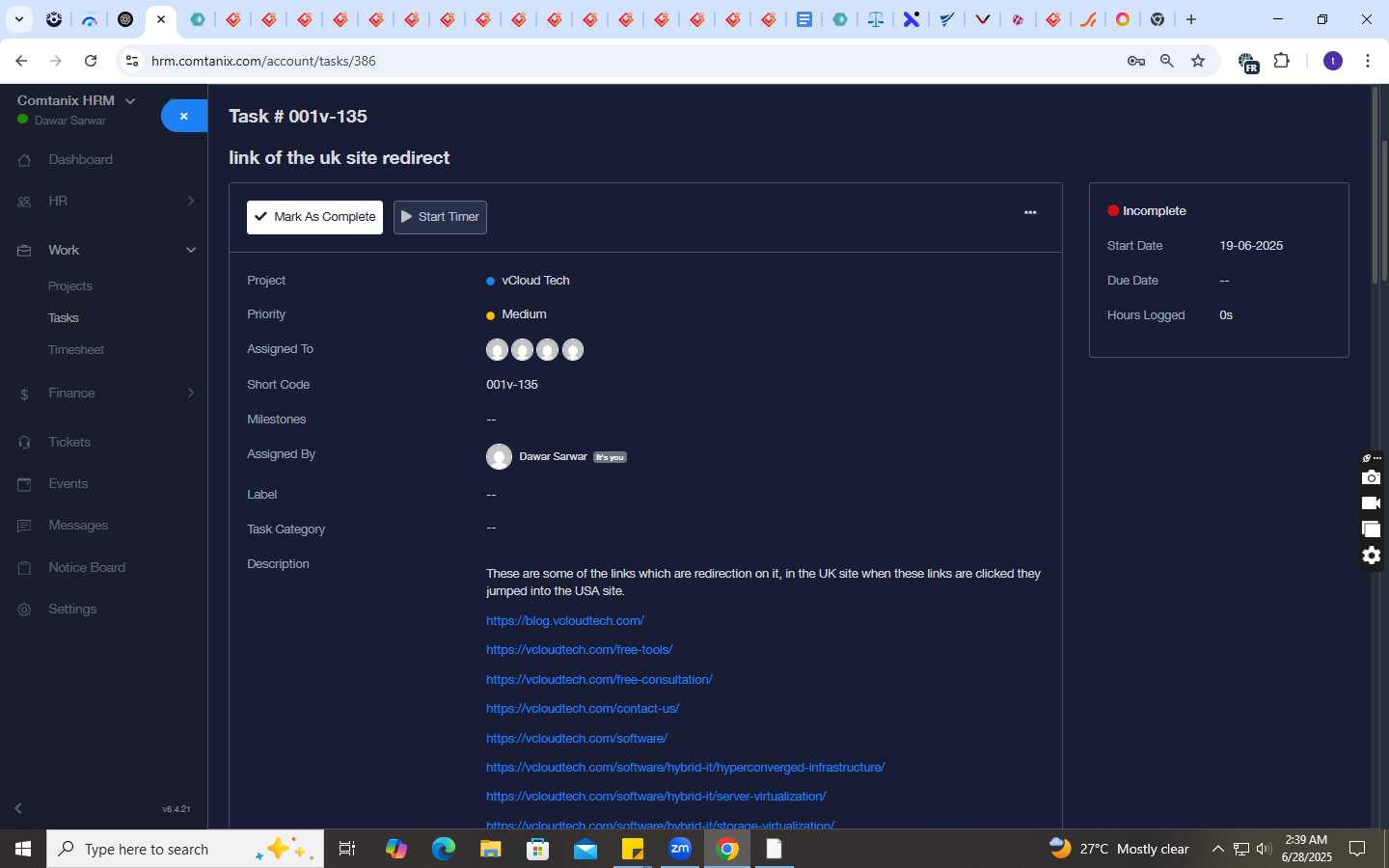
Task: Click the last assigned user avatar
Action: click(x=573, y=350)
